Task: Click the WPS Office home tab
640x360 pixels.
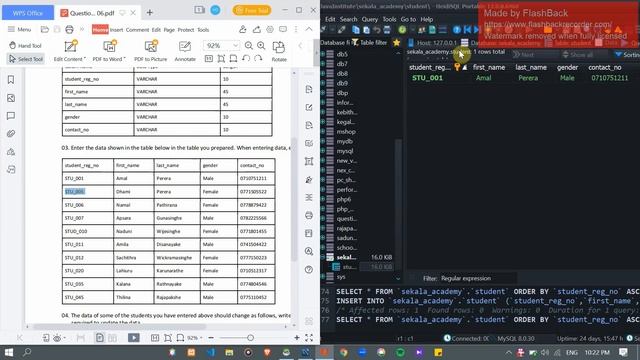Action: 28,13
